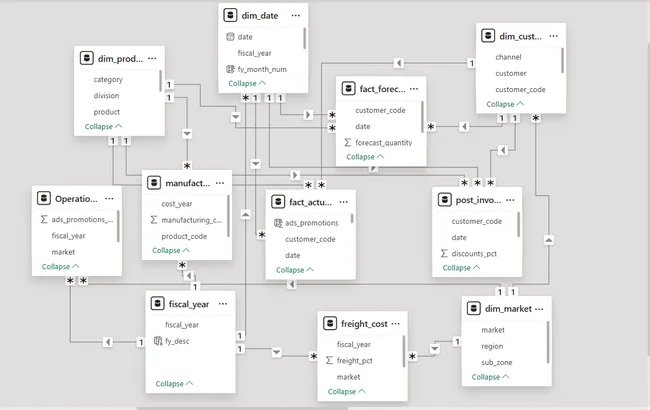Select the market field in freight_cost
The image size is (650, 410).
pyautogui.click(x=348, y=376)
